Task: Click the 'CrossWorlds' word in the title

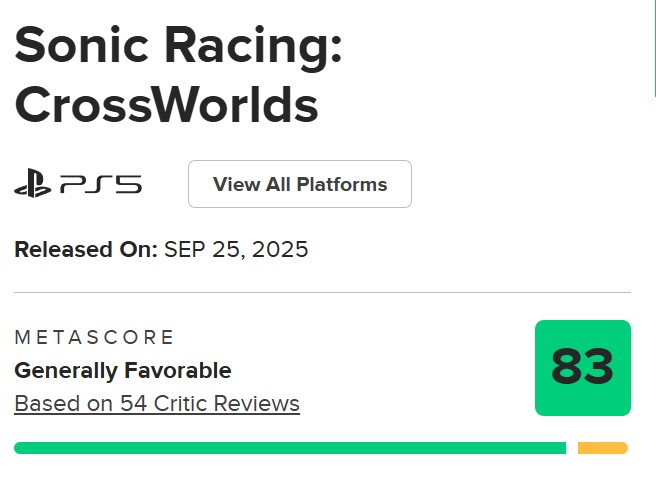Action: tap(167, 104)
